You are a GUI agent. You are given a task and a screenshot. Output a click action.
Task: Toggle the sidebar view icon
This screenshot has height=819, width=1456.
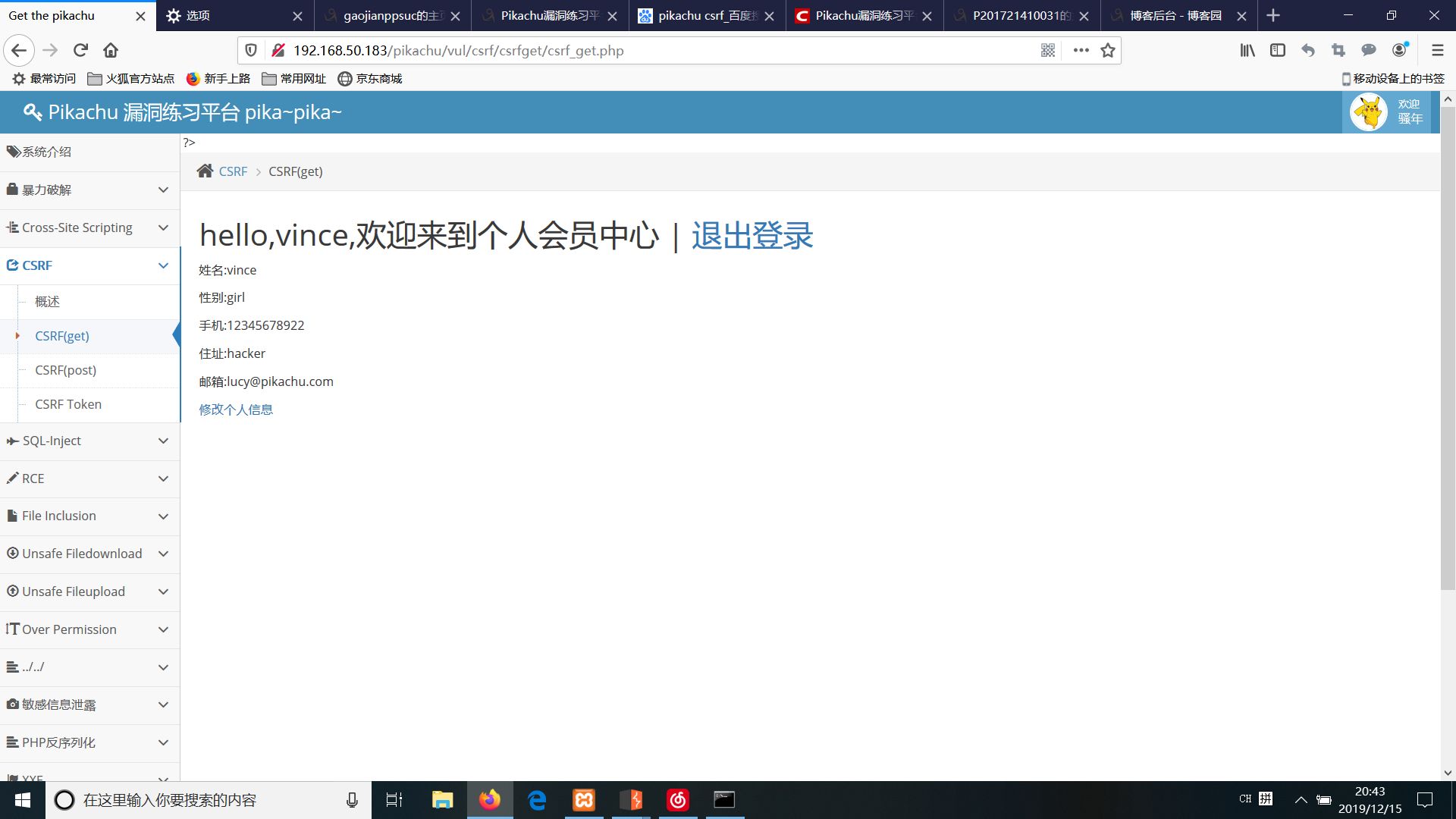click(x=1278, y=51)
